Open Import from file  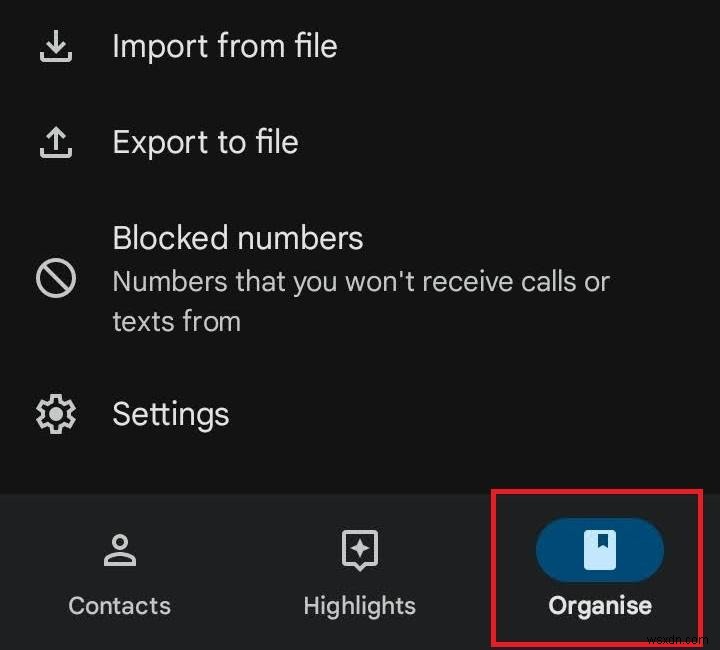pyautogui.click(x=225, y=46)
